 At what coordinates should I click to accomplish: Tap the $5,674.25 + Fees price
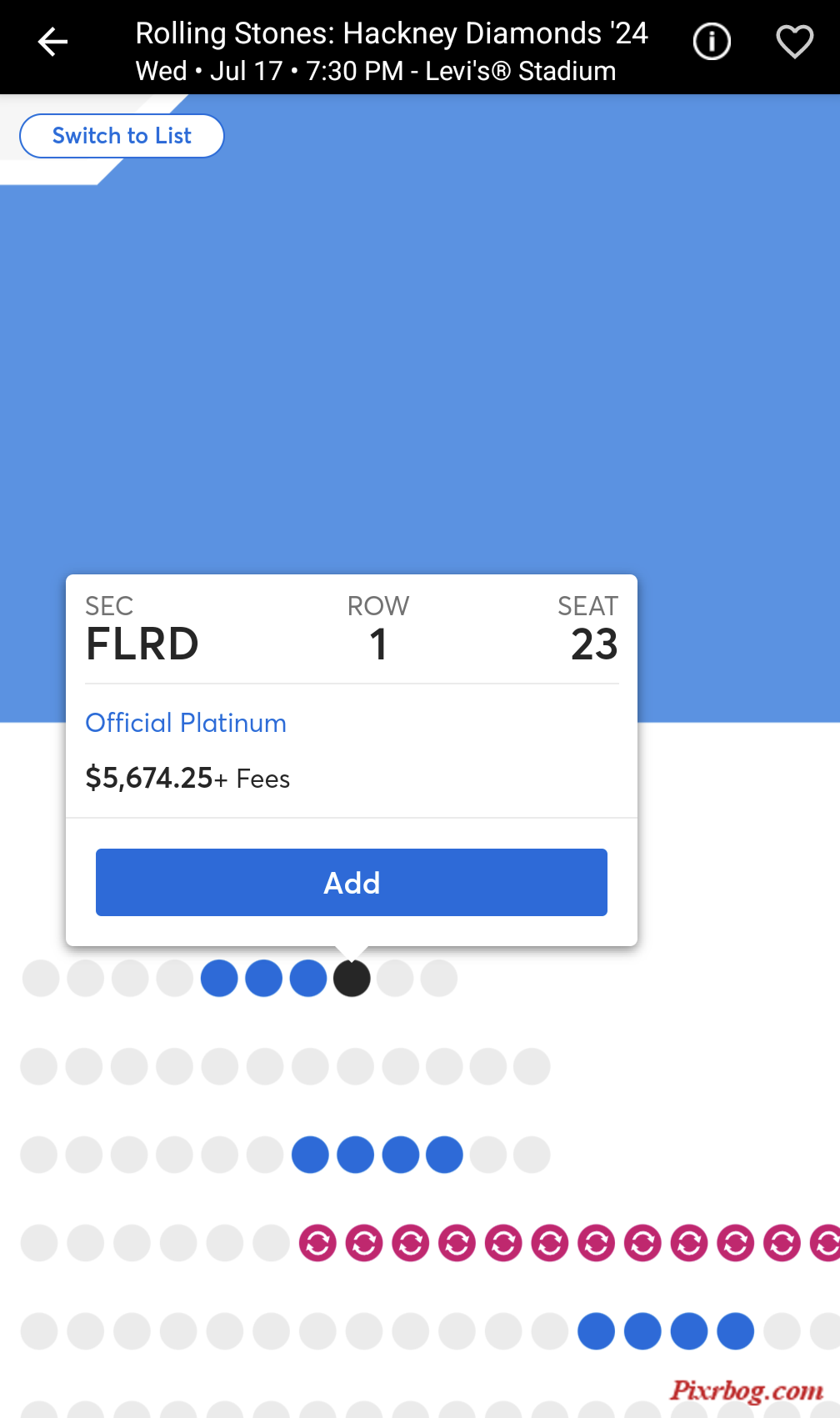click(187, 778)
